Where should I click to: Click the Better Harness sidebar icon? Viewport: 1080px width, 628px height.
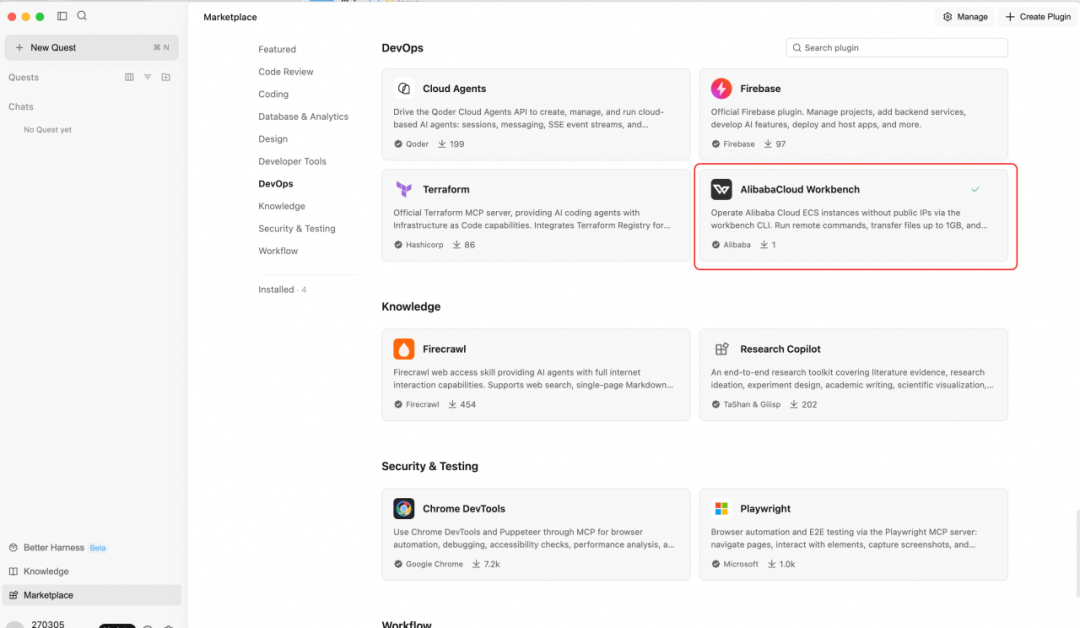pos(13,547)
